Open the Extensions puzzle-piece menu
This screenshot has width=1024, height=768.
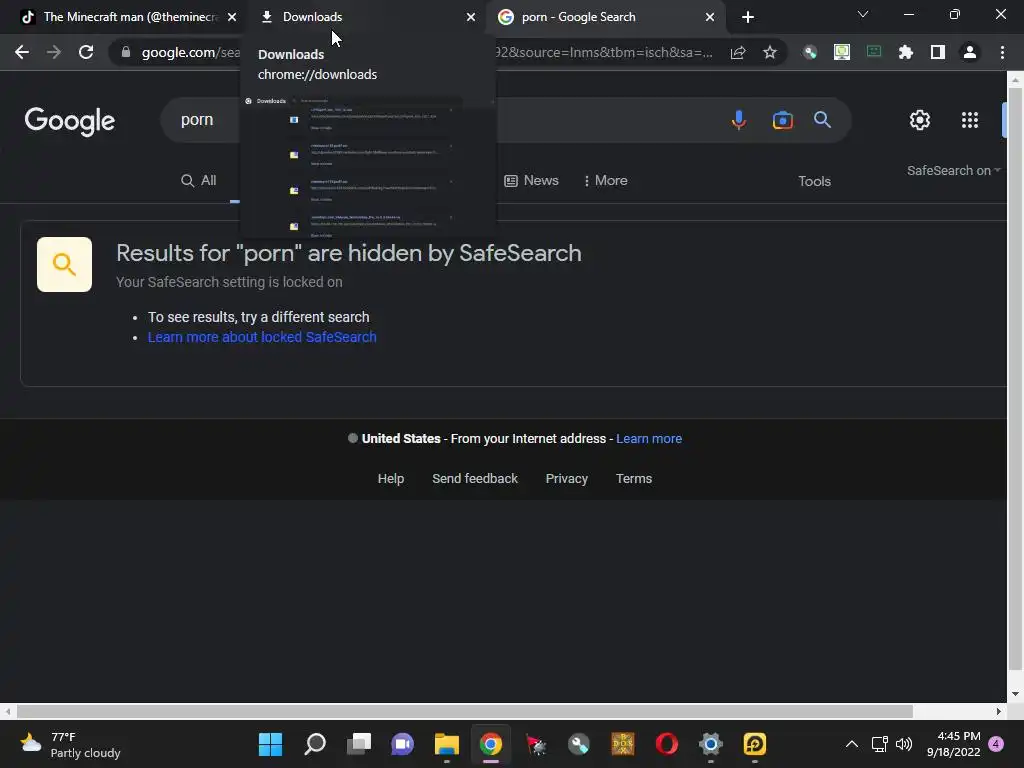click(x=906, y=52)
